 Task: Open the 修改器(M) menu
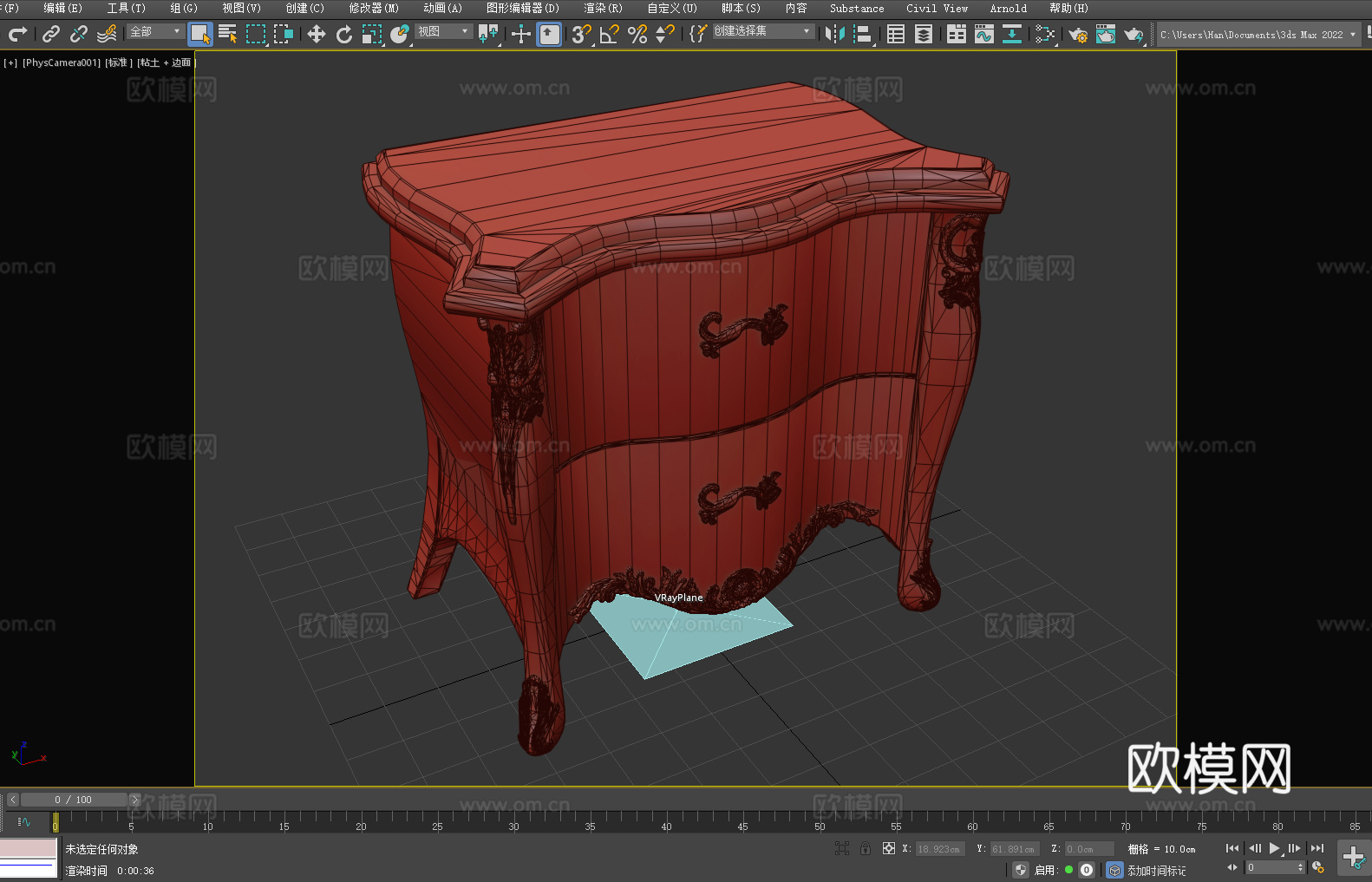click(x=374, y=9)
